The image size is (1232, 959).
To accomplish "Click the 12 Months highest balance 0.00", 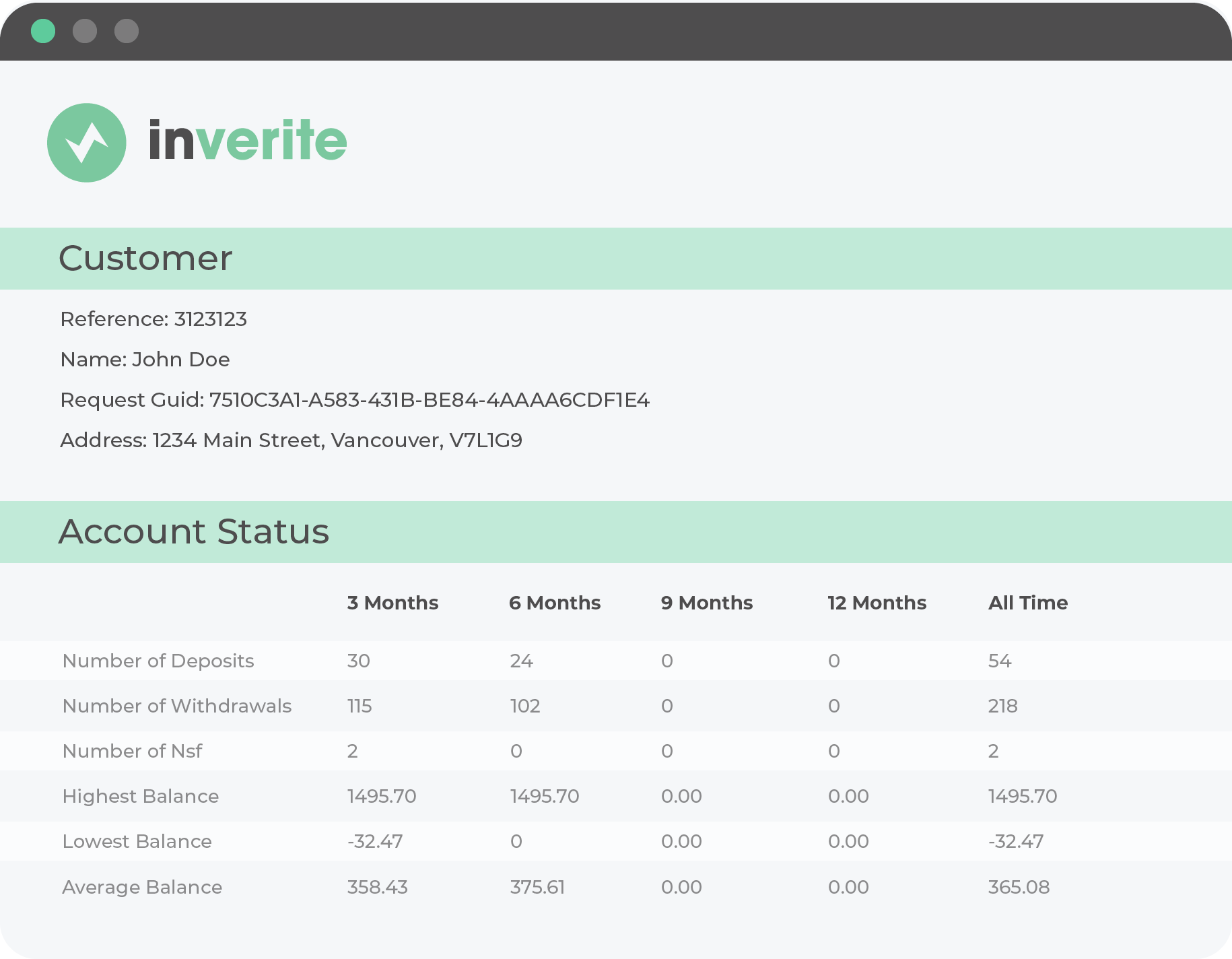I will click(x=848, y=796).
